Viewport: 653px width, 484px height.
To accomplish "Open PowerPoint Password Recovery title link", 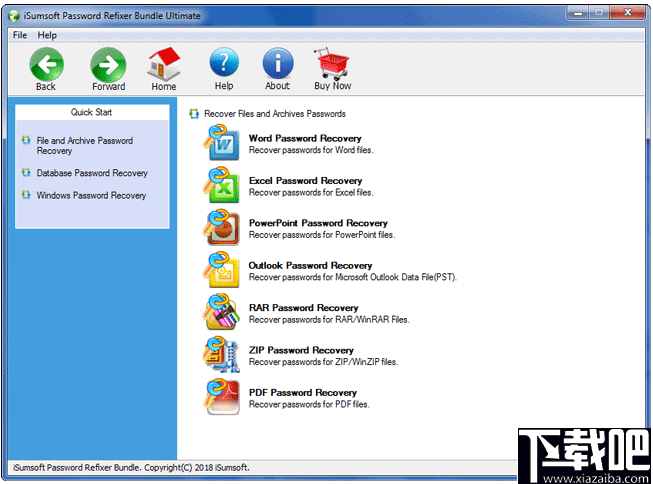I will click(x=318, y=223).
